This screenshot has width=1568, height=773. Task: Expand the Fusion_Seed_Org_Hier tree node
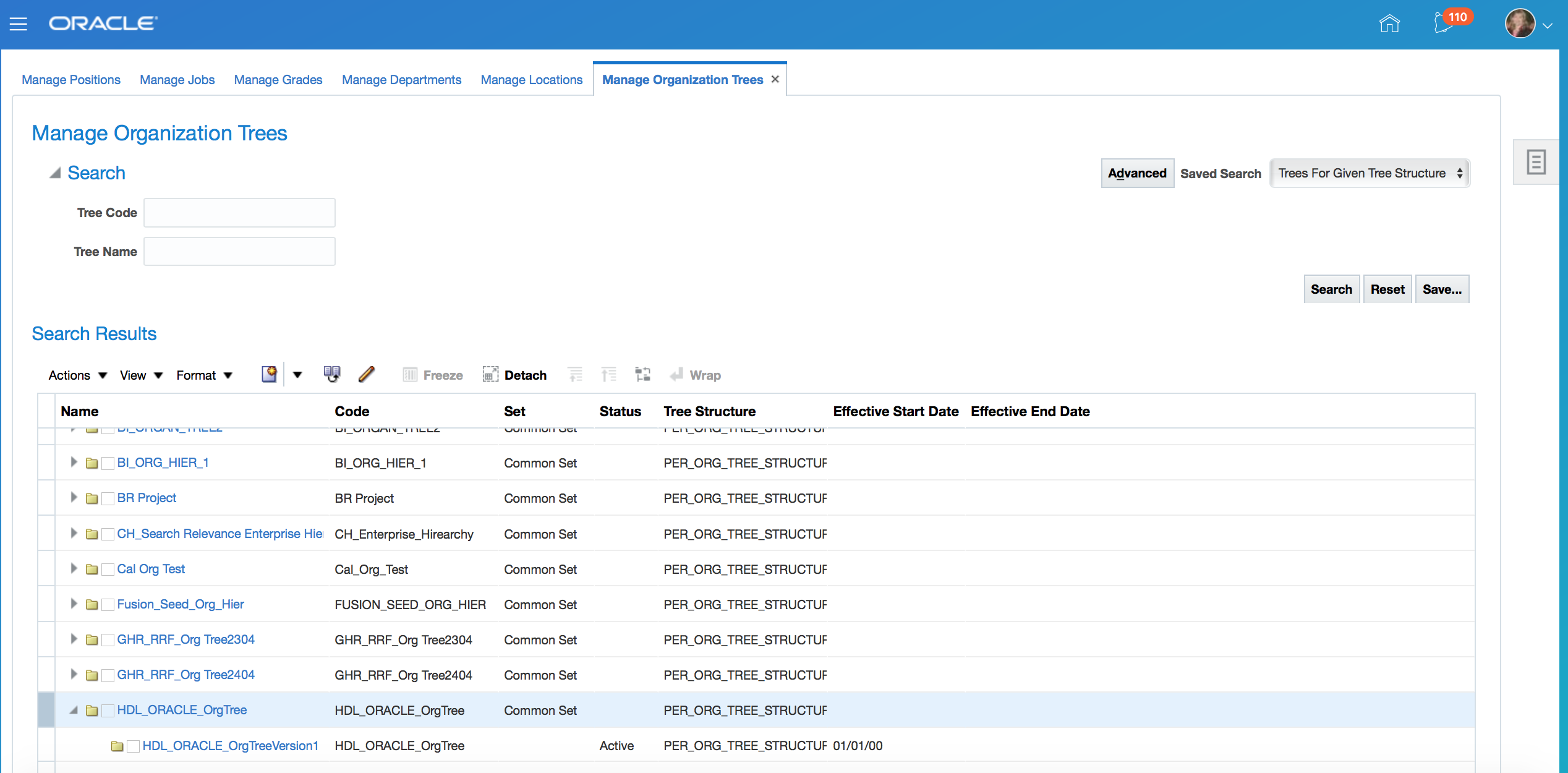coord(74,604)
